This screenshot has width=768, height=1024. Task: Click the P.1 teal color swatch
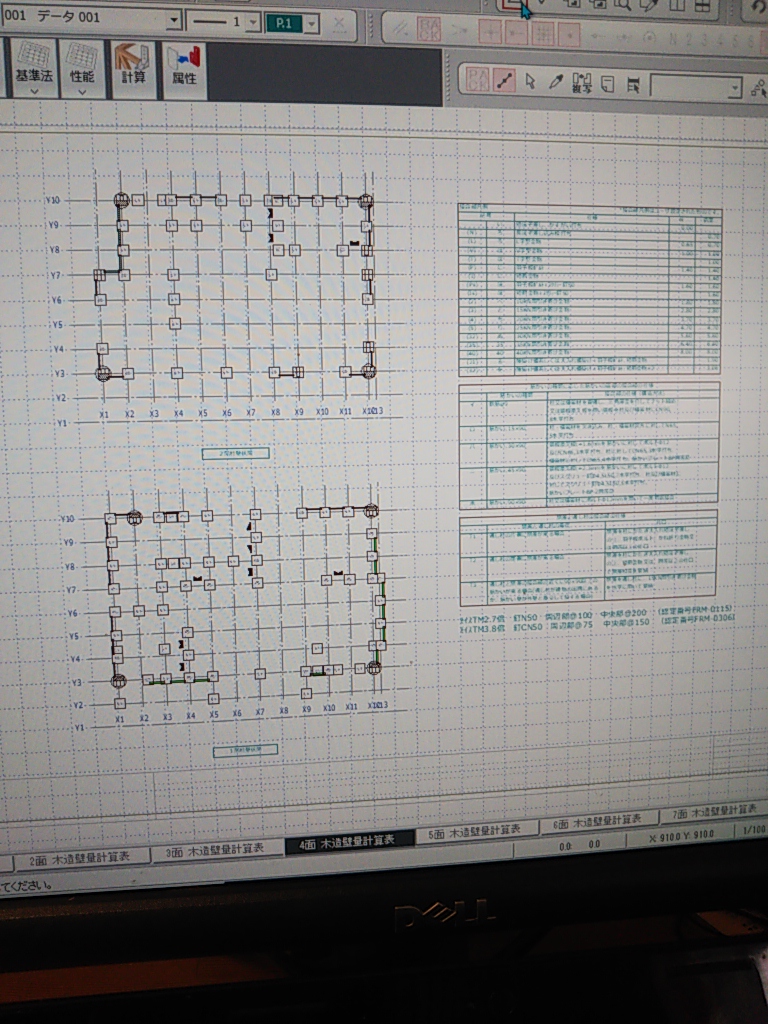click(285, 22)
